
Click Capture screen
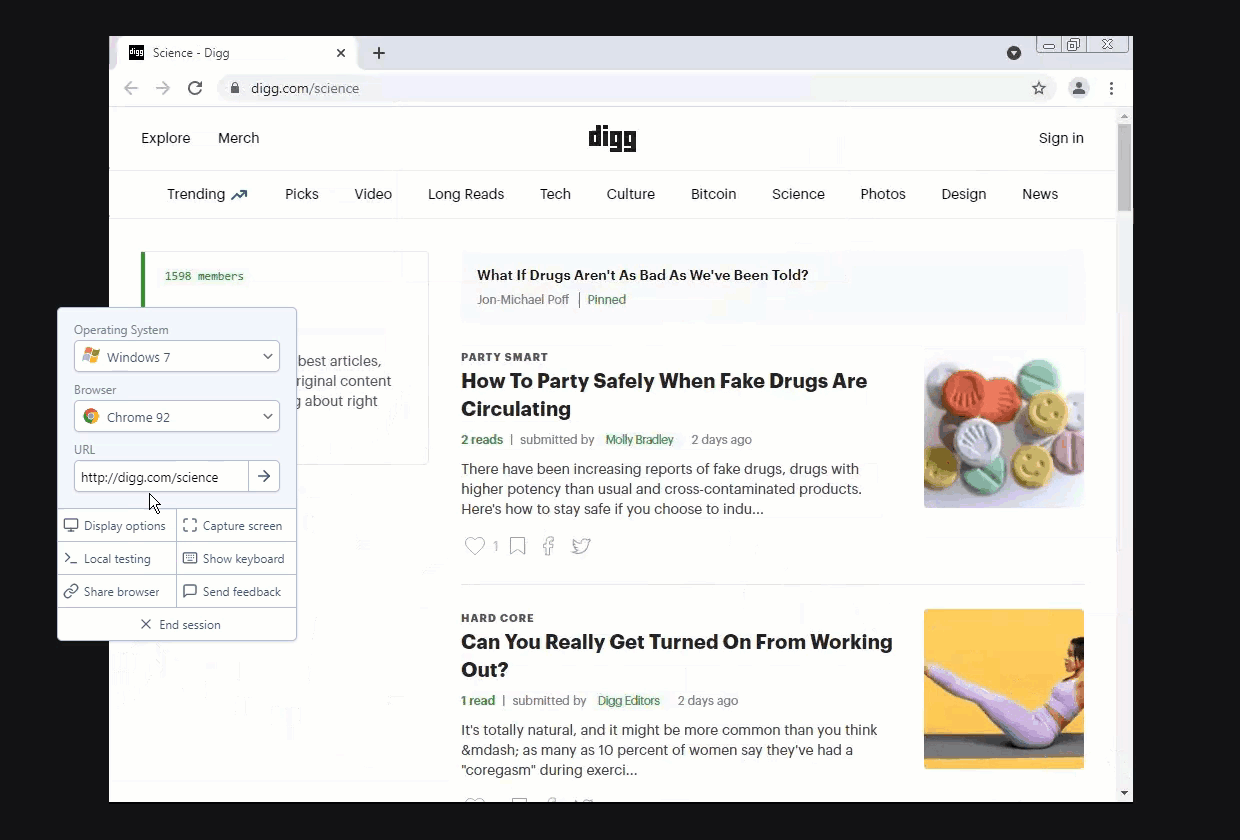point(236,526)
